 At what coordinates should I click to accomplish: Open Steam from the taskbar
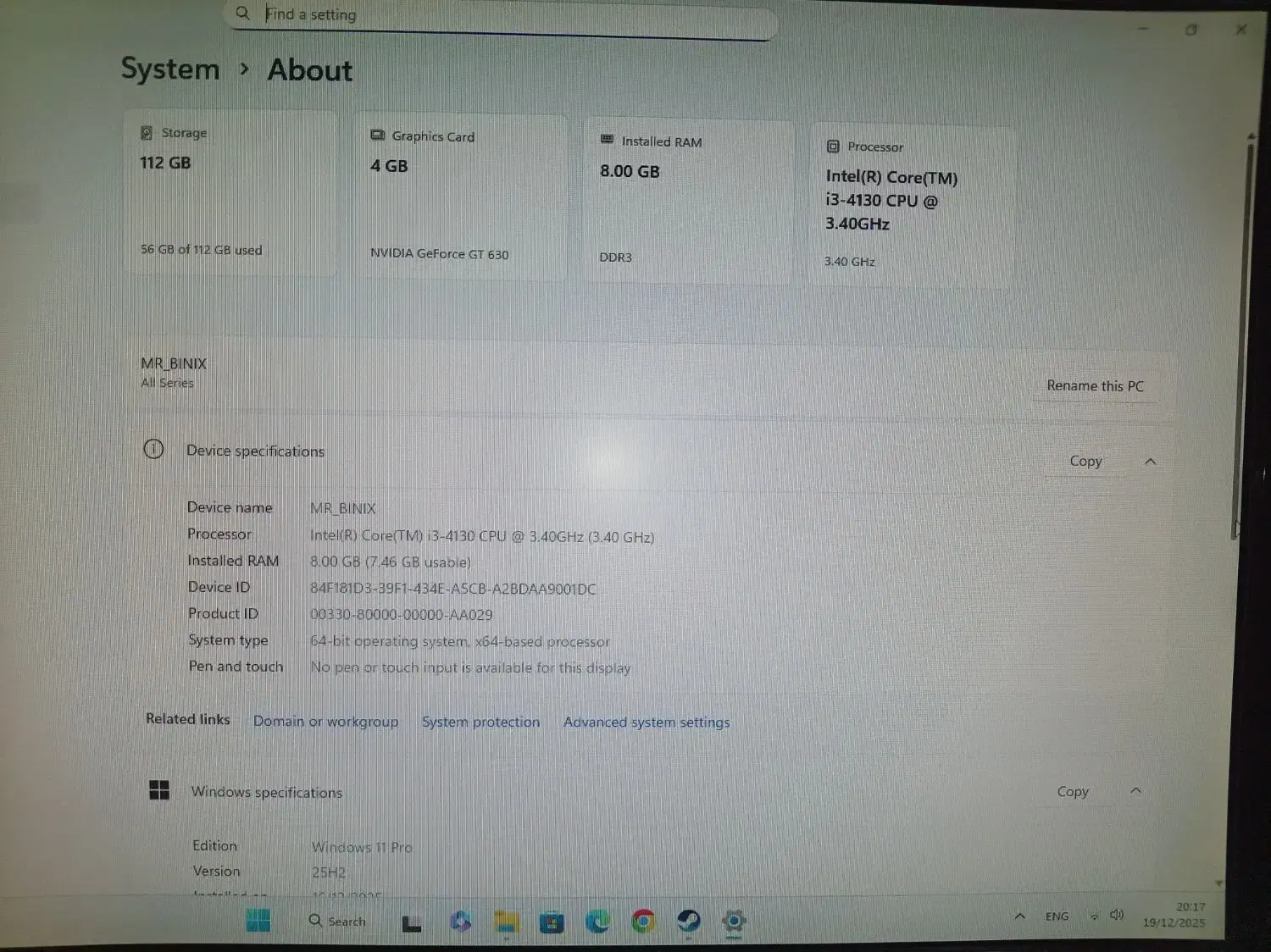point(689,921)
